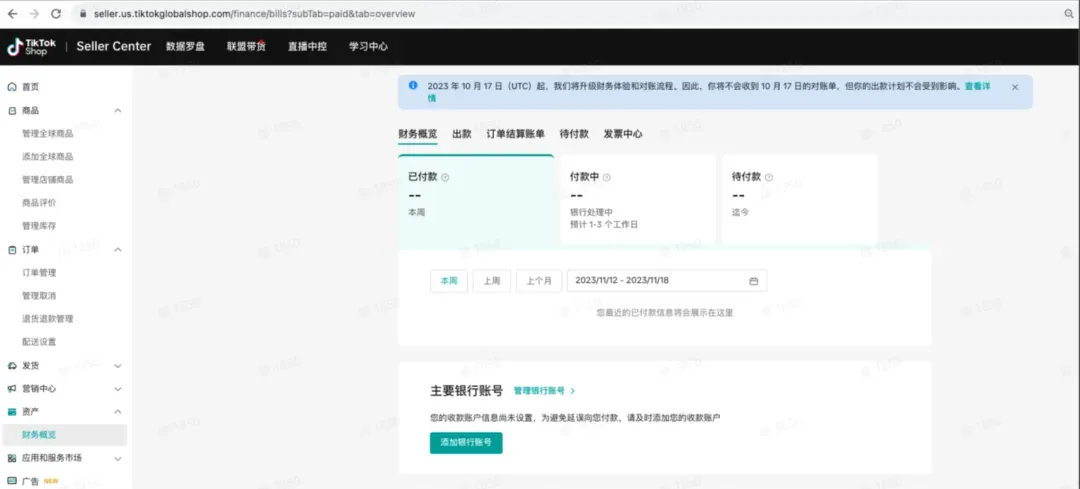
Task: Open the 管理银行账号 link
Action: coord(543,391)
